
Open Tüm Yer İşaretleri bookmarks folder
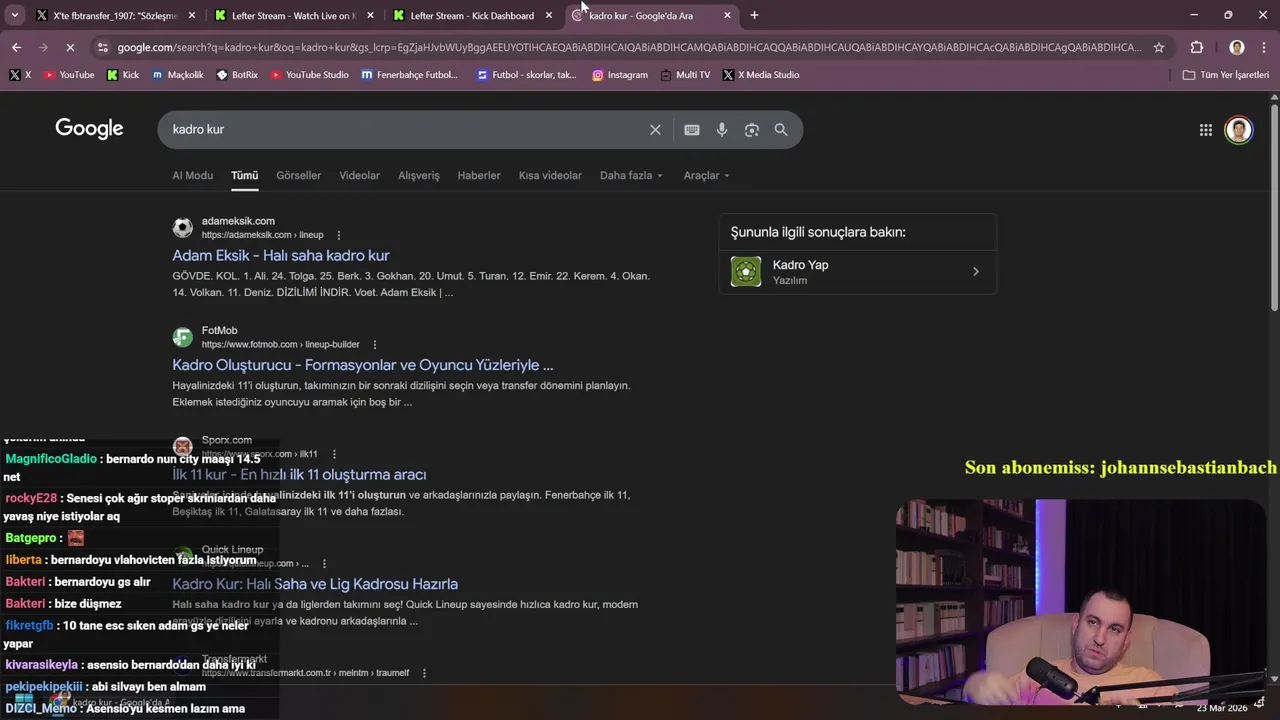1226,75
